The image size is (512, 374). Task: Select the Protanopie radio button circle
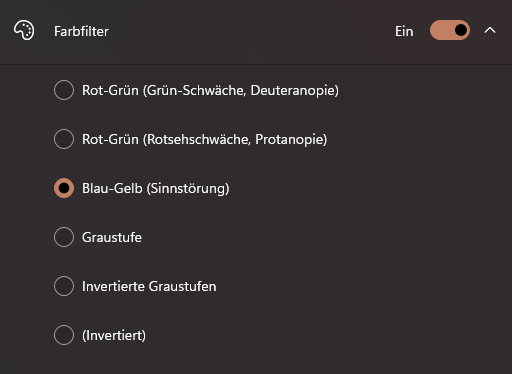pyautogui.click(x=64, y=139)
